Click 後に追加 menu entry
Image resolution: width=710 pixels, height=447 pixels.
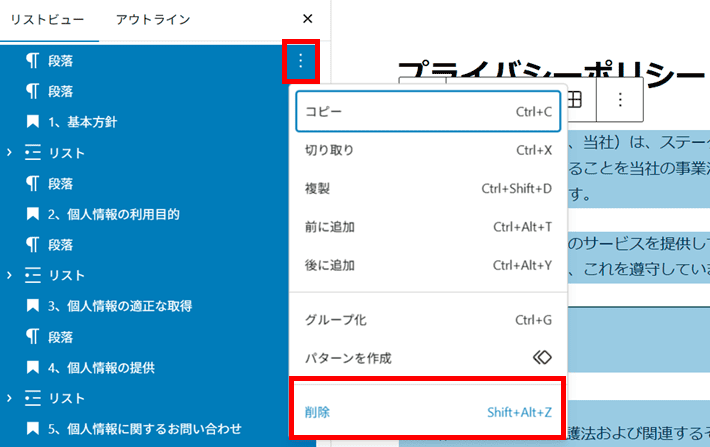click(x=428, y=265)
